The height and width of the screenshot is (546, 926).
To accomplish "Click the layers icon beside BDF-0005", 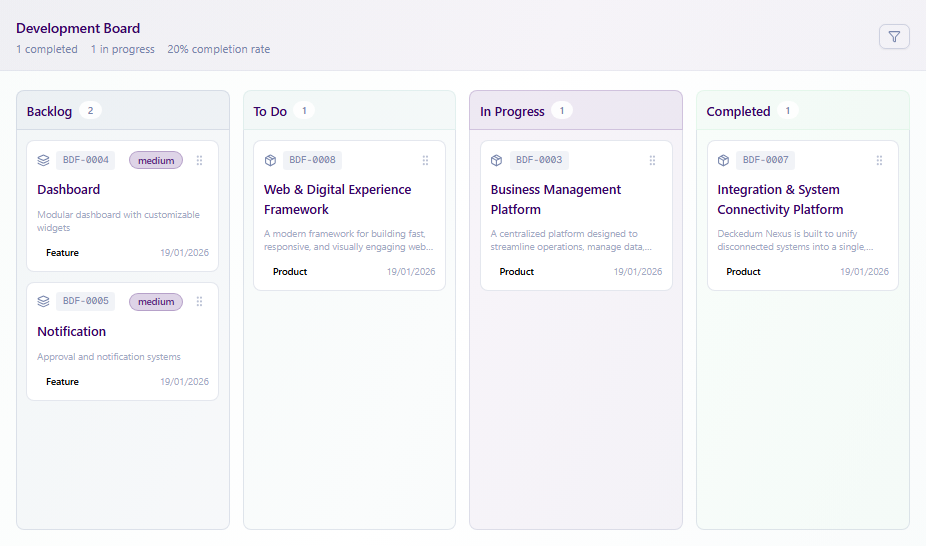I will point(43,302).
